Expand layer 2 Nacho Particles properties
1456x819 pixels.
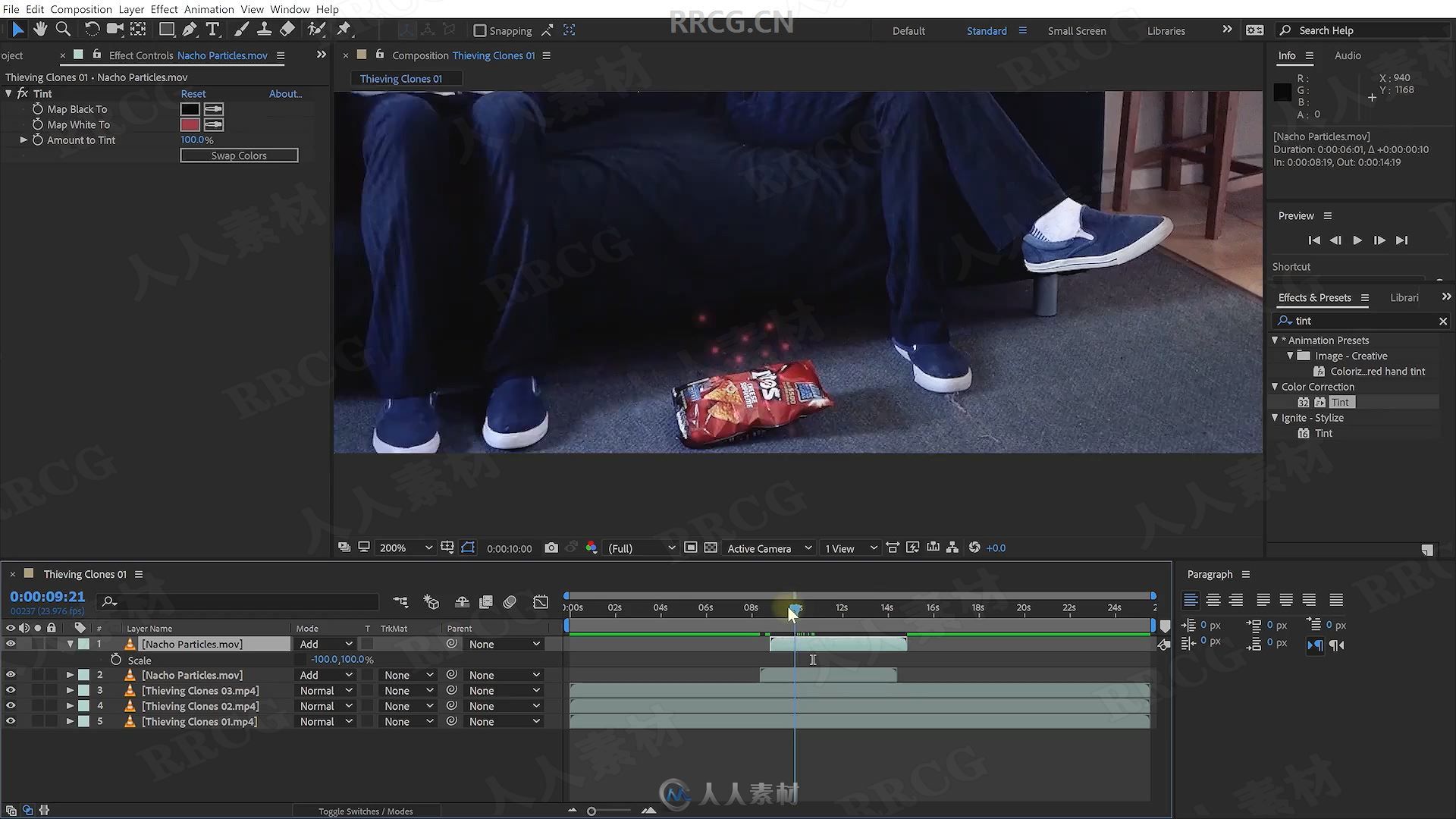pos(70,674)
